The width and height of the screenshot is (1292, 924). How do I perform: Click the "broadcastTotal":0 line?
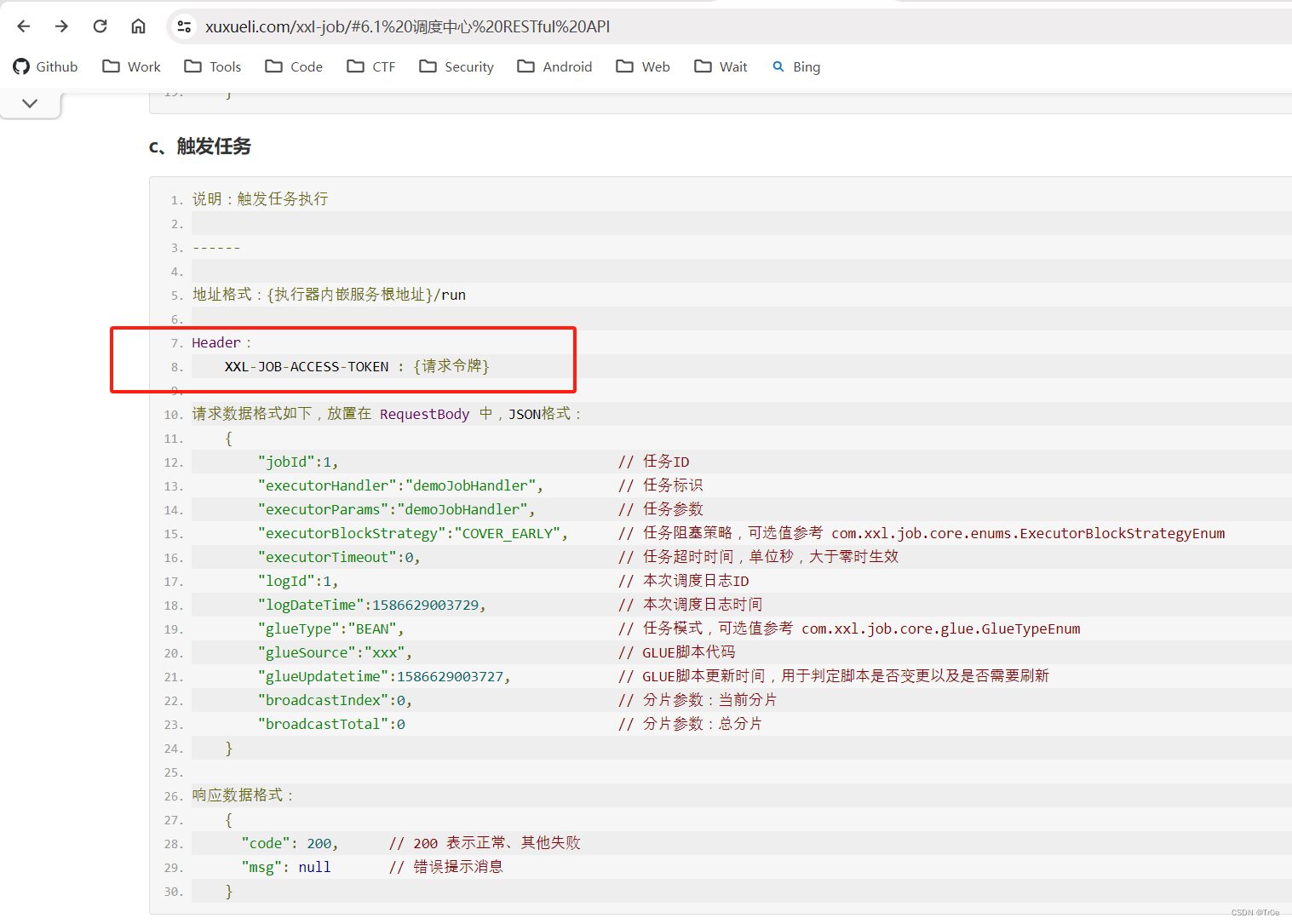pos(331,724)
